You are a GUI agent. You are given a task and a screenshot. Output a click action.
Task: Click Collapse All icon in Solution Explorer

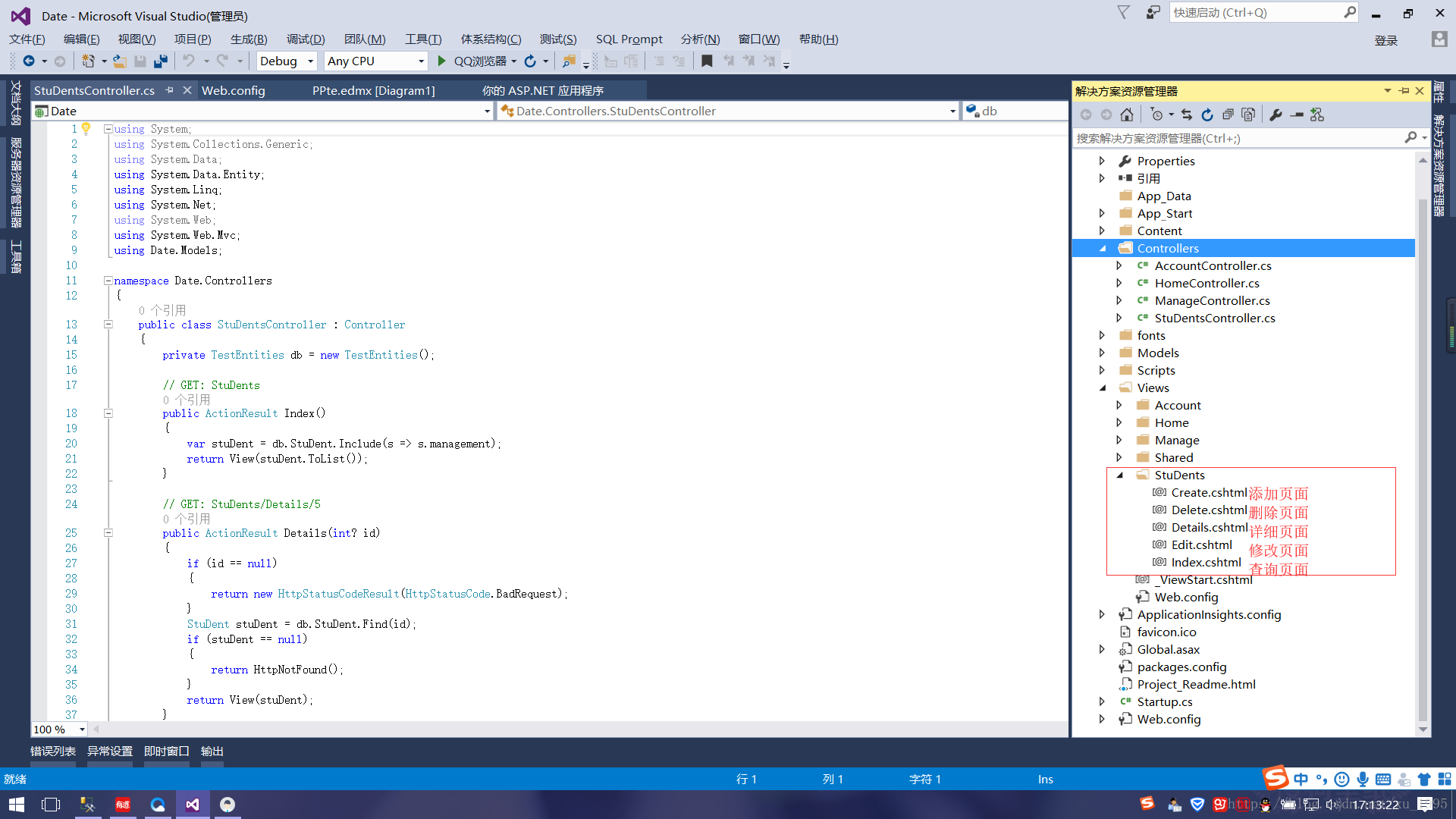pos(1228,115)
